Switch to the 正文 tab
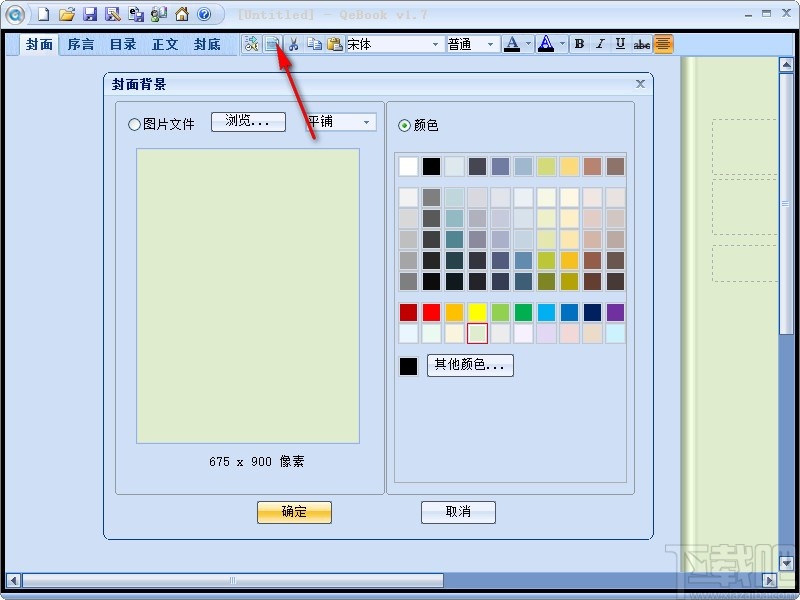This screenshot has width=800, height=600. [165, 44]
